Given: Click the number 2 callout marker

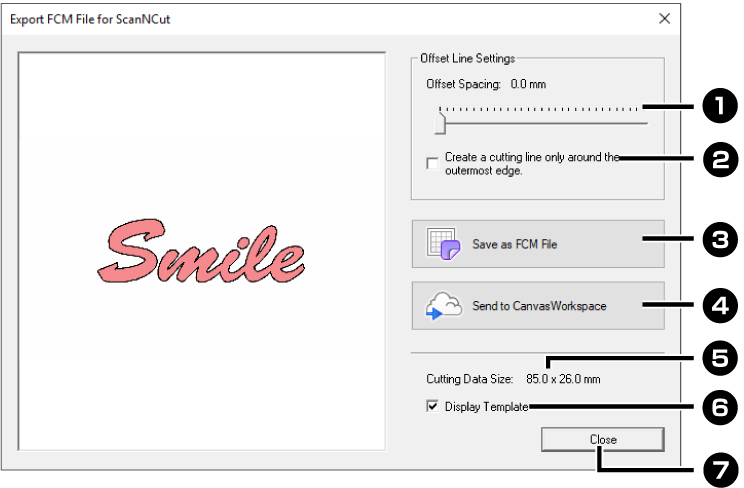Looking at the screenshot, I should click(720, 159).
